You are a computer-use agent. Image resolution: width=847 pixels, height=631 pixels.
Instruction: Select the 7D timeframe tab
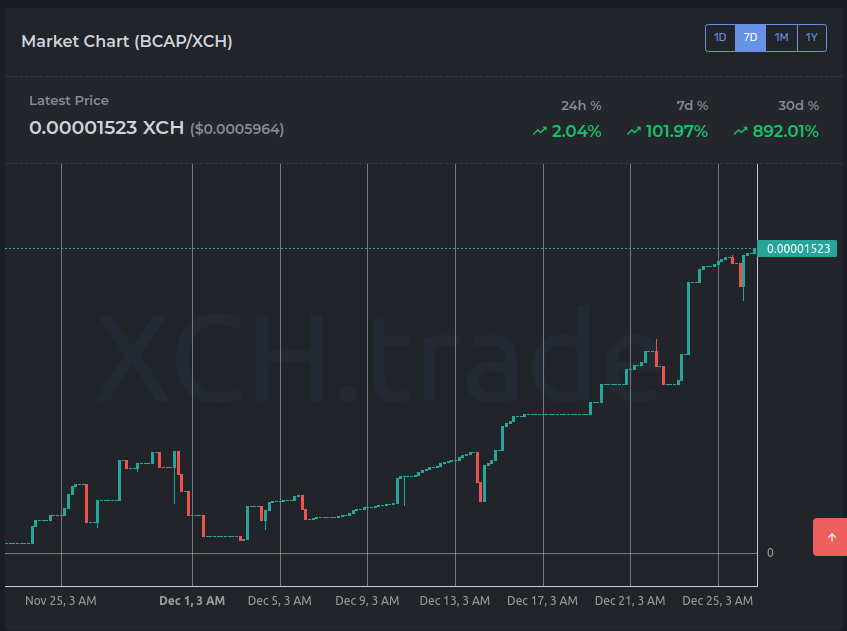[750, 37]
